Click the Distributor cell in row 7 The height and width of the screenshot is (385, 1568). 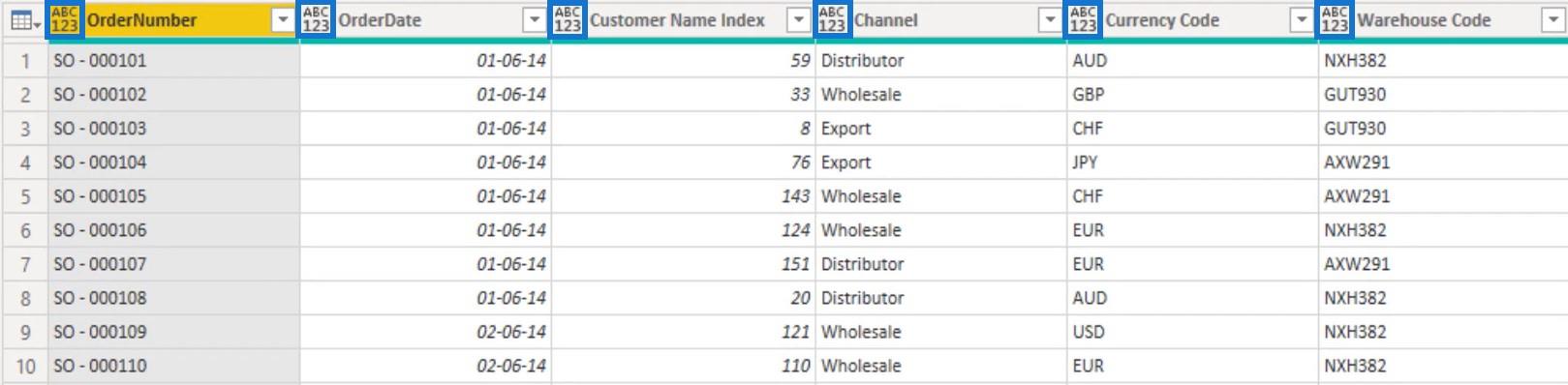941,263
